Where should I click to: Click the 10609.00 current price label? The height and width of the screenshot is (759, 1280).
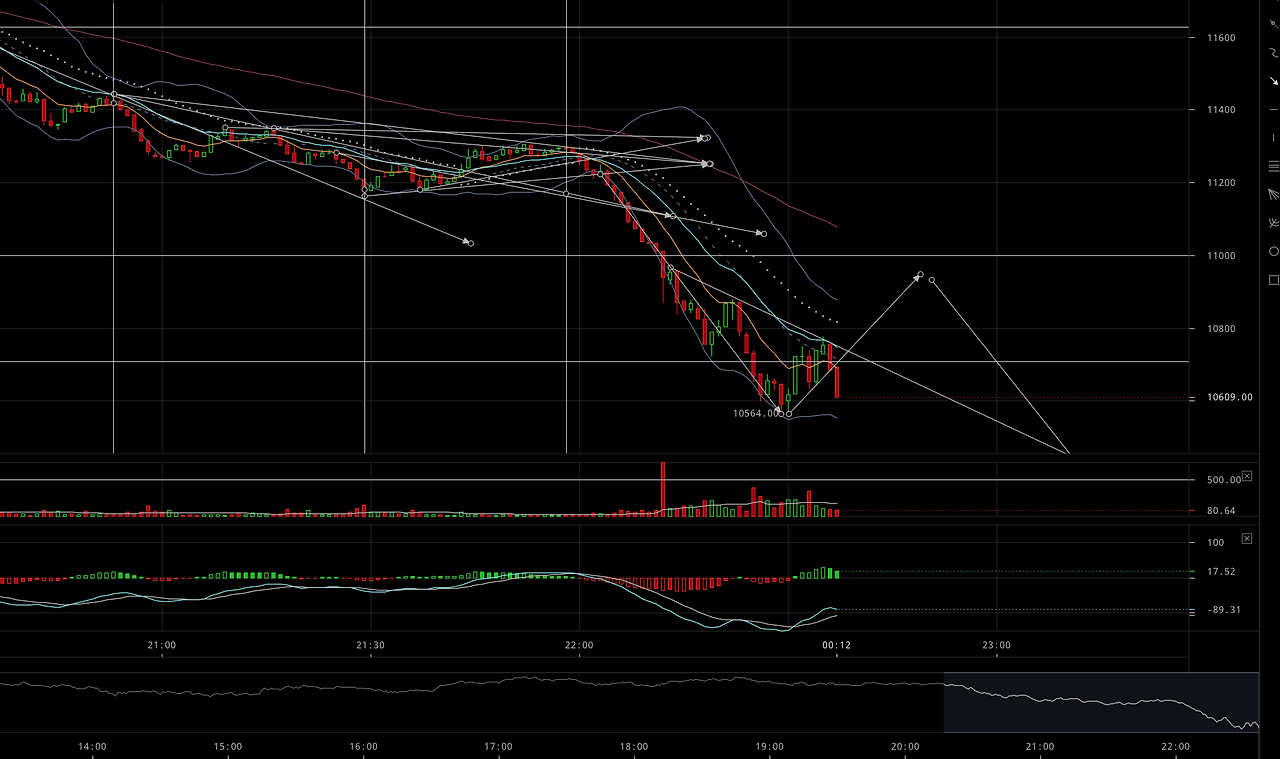(x=1230, y=397)
